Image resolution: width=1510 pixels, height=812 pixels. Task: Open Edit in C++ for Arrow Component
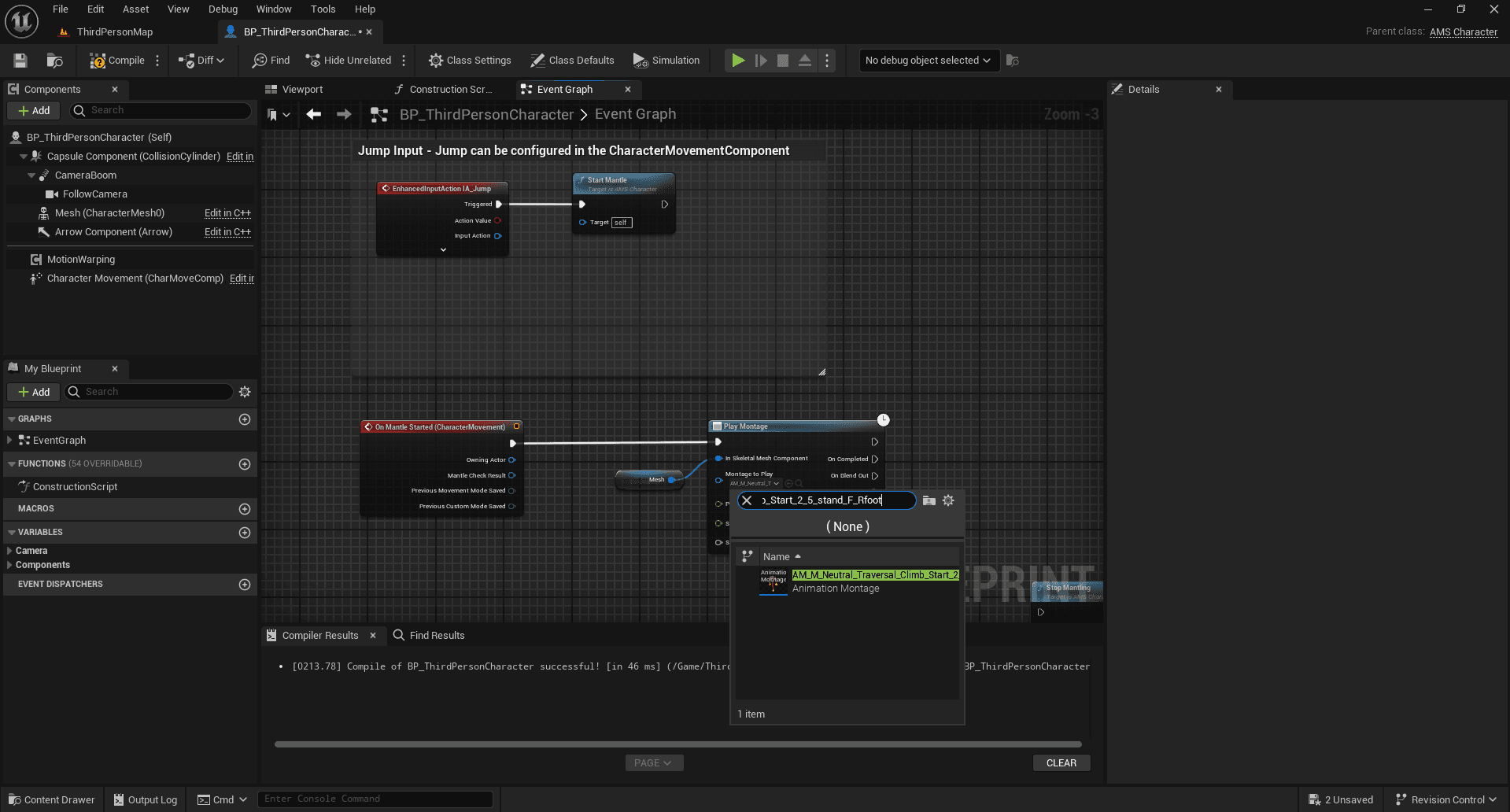point(227,232)
